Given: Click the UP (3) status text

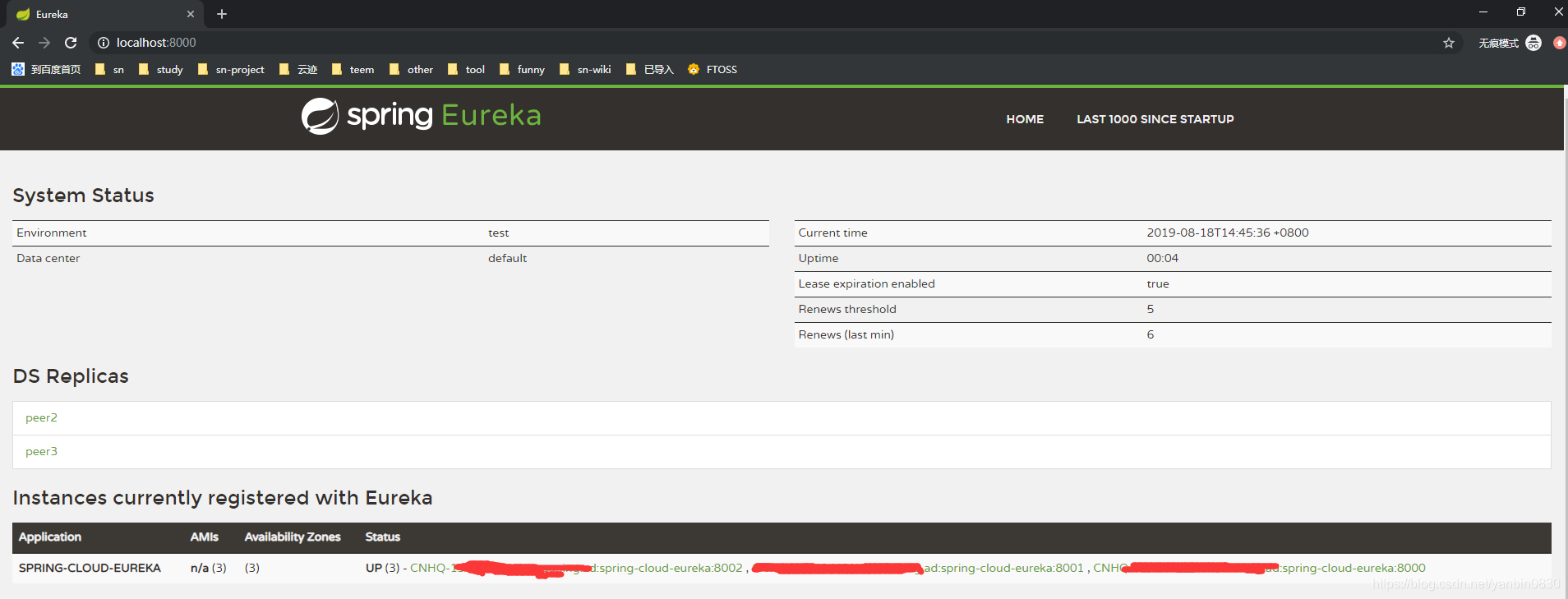Looking at the screenshot, I should tap(382, 568).
